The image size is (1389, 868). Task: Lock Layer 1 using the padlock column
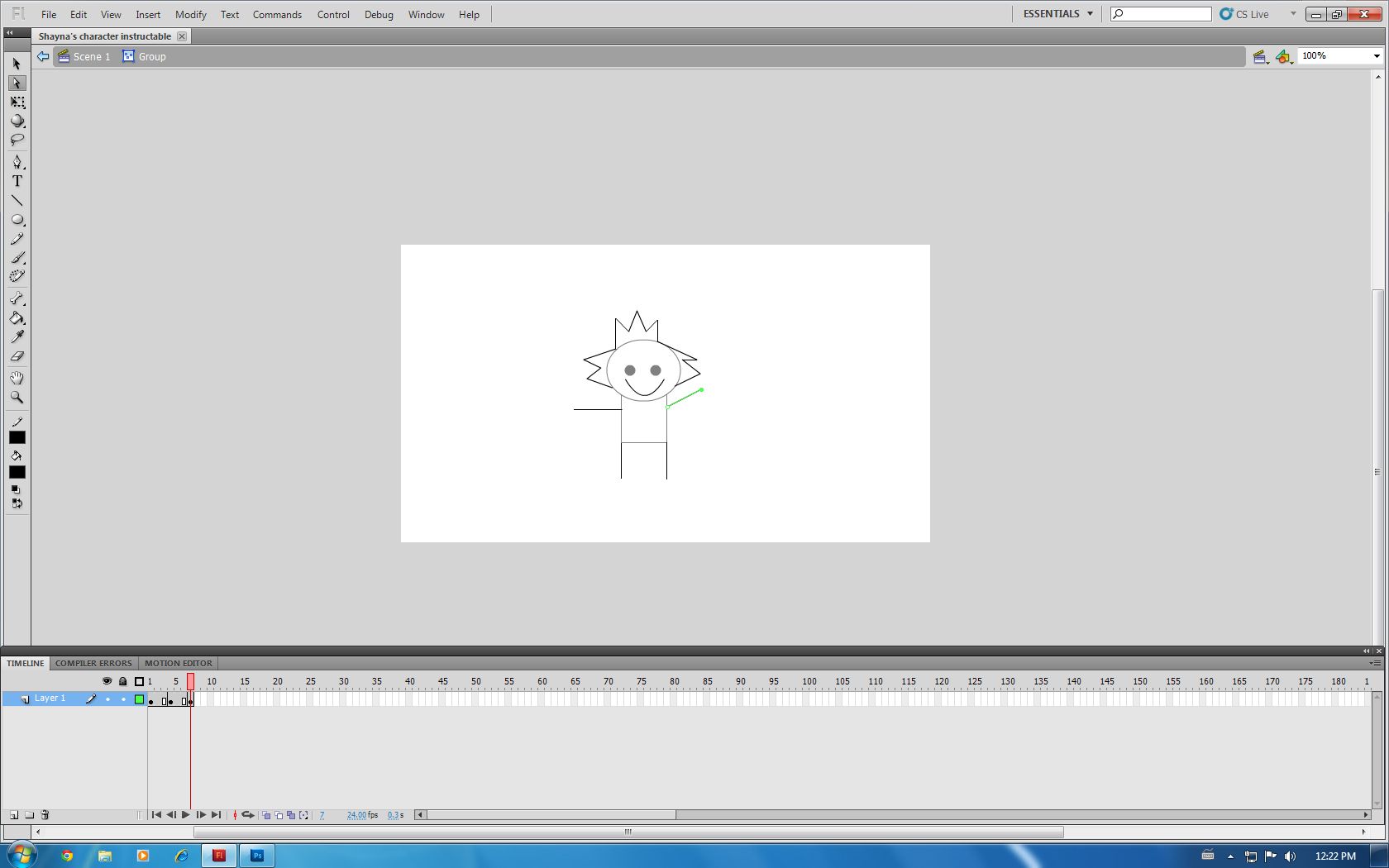pos(123,699)
